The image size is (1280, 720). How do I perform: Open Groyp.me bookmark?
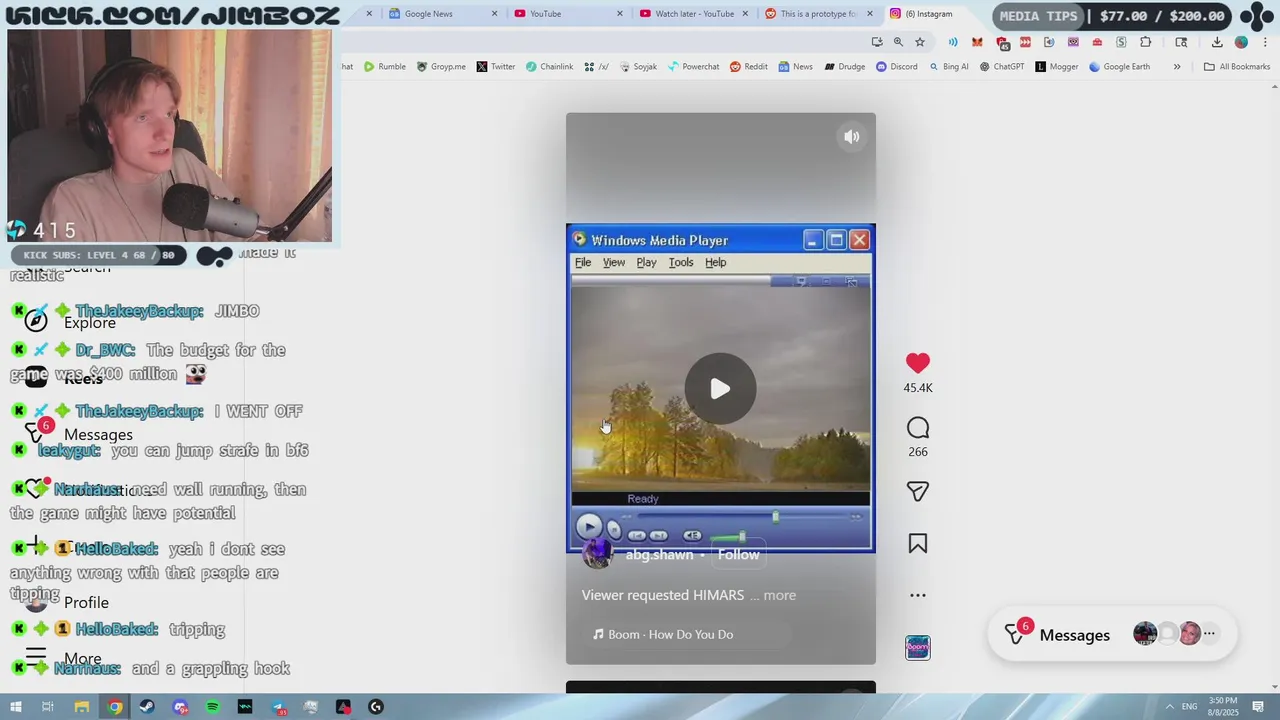pyautogui.click(x=441, y=67)
